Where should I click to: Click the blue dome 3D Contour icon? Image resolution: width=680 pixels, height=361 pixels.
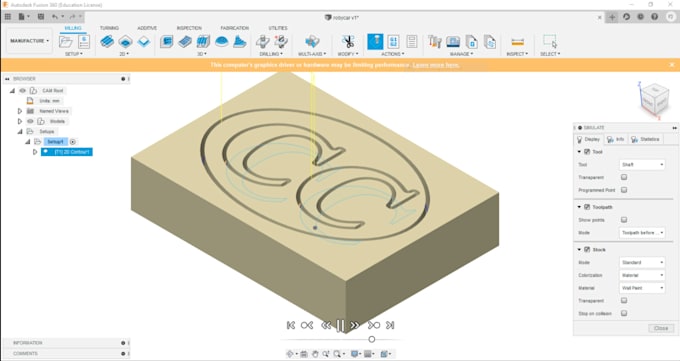coord(222,42)
